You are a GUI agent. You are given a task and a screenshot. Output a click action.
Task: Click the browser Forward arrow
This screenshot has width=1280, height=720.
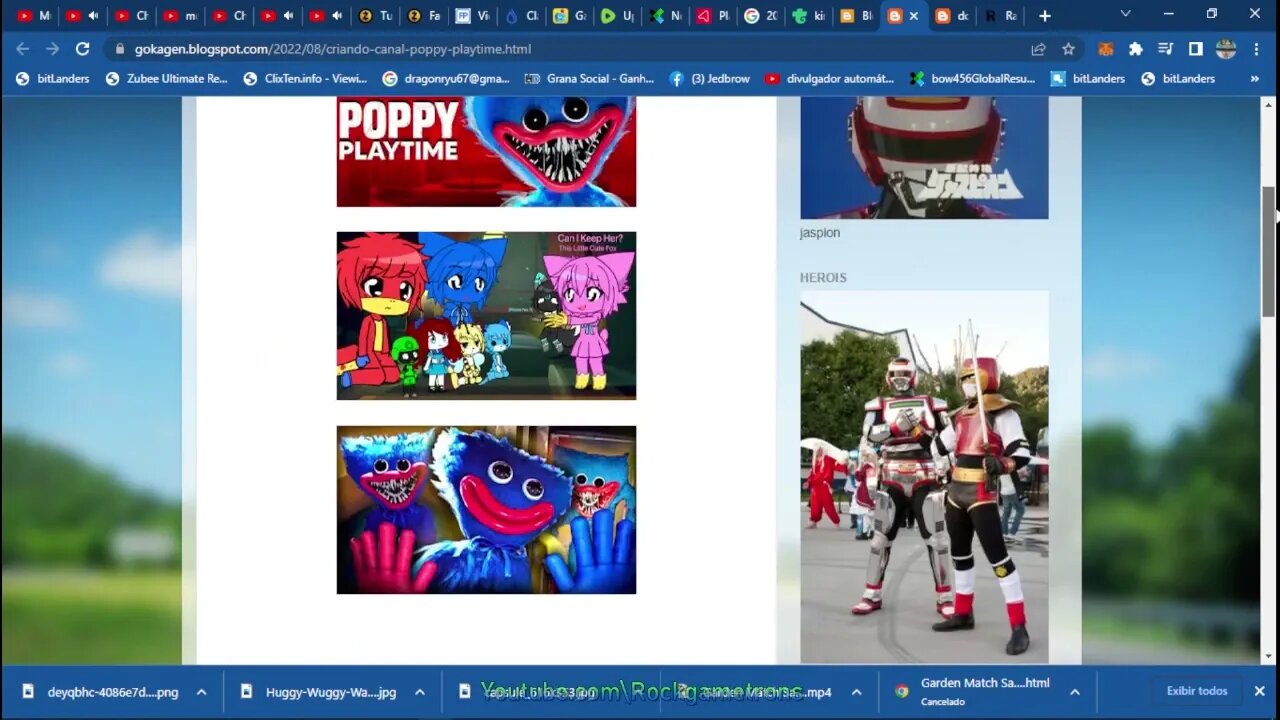coord(52,49)
